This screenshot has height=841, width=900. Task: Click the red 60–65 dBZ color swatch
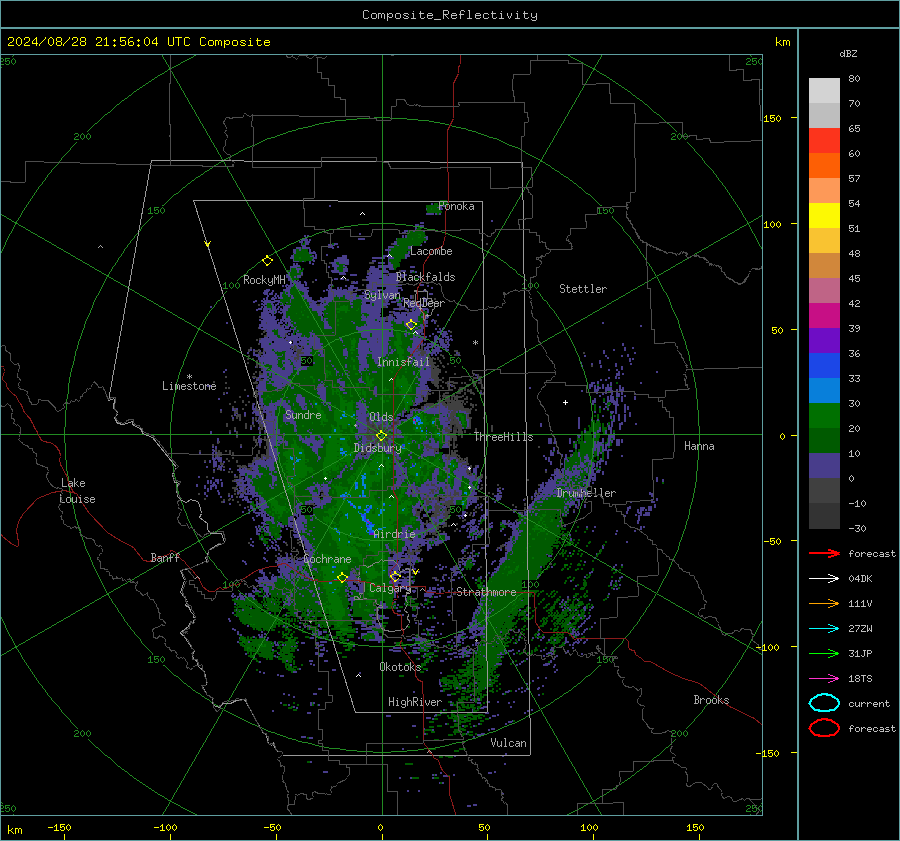point(824,141)
